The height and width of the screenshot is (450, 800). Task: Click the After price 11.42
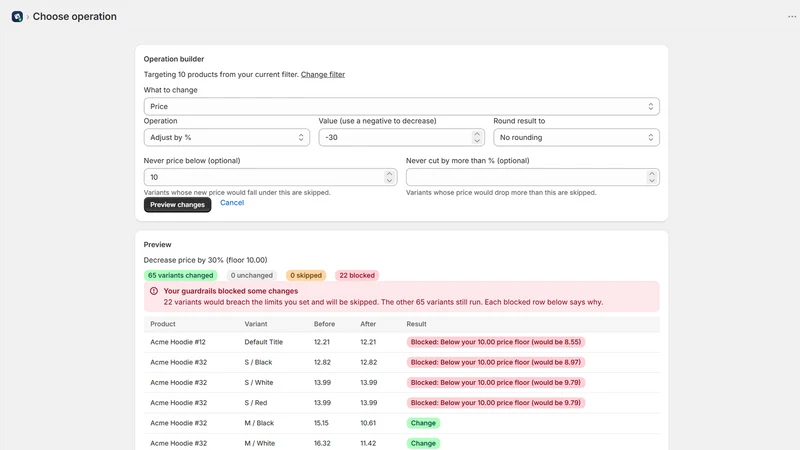pos(368,443)
